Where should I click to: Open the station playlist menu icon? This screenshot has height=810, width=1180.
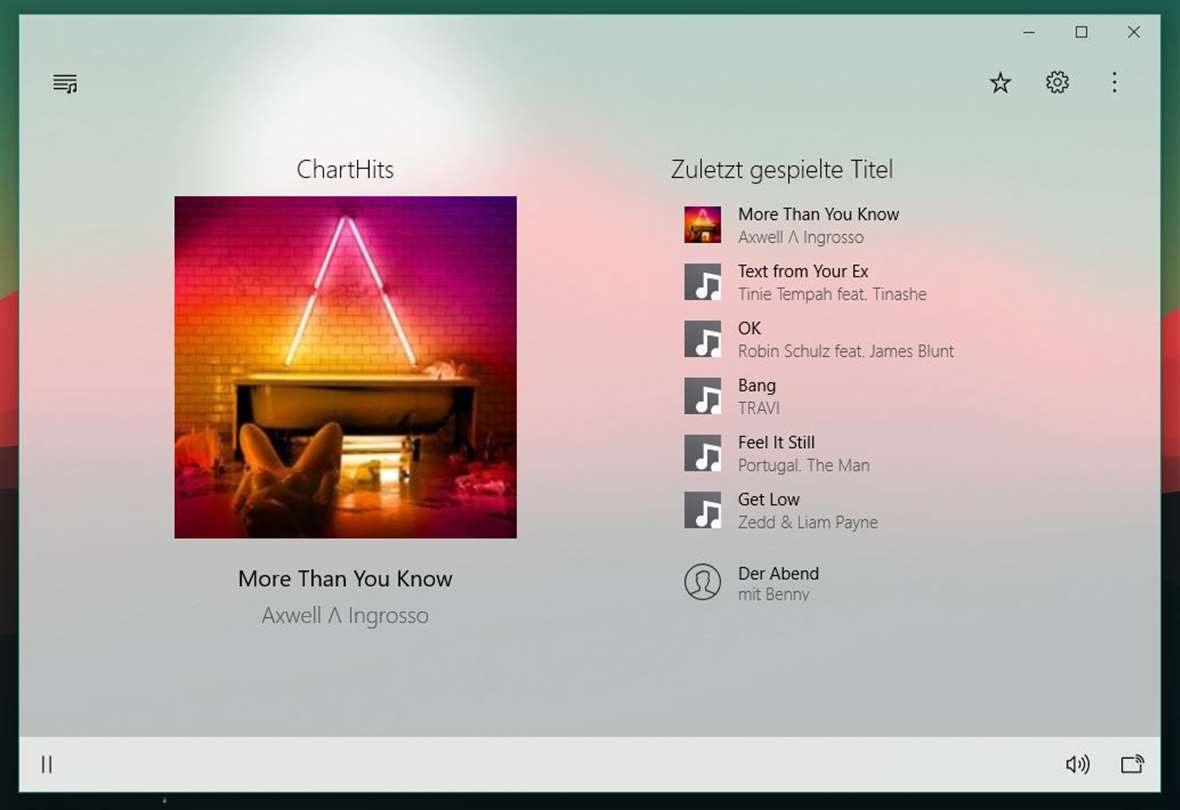click(x=65, y=84)
